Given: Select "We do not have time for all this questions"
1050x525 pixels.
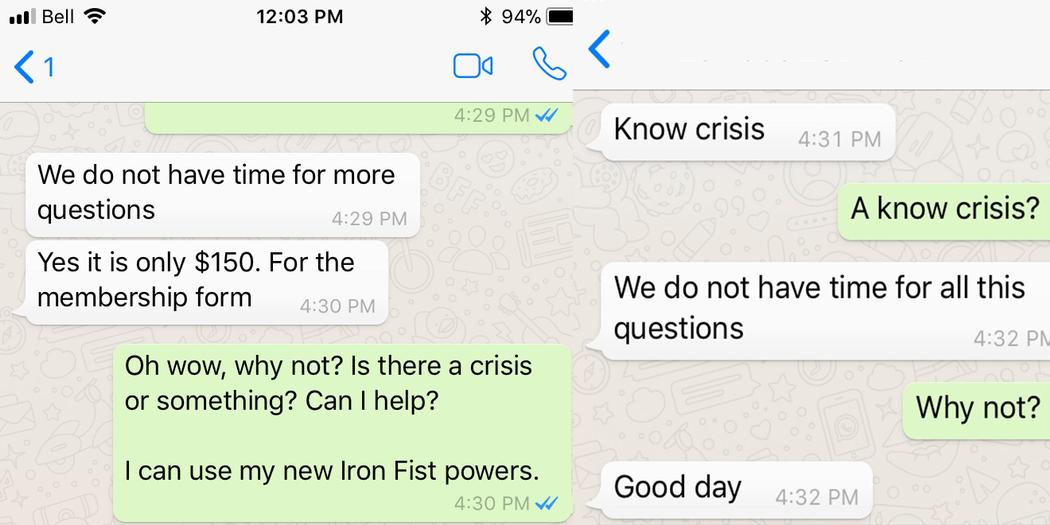Looking at the screenshot, I should point(825,310).
